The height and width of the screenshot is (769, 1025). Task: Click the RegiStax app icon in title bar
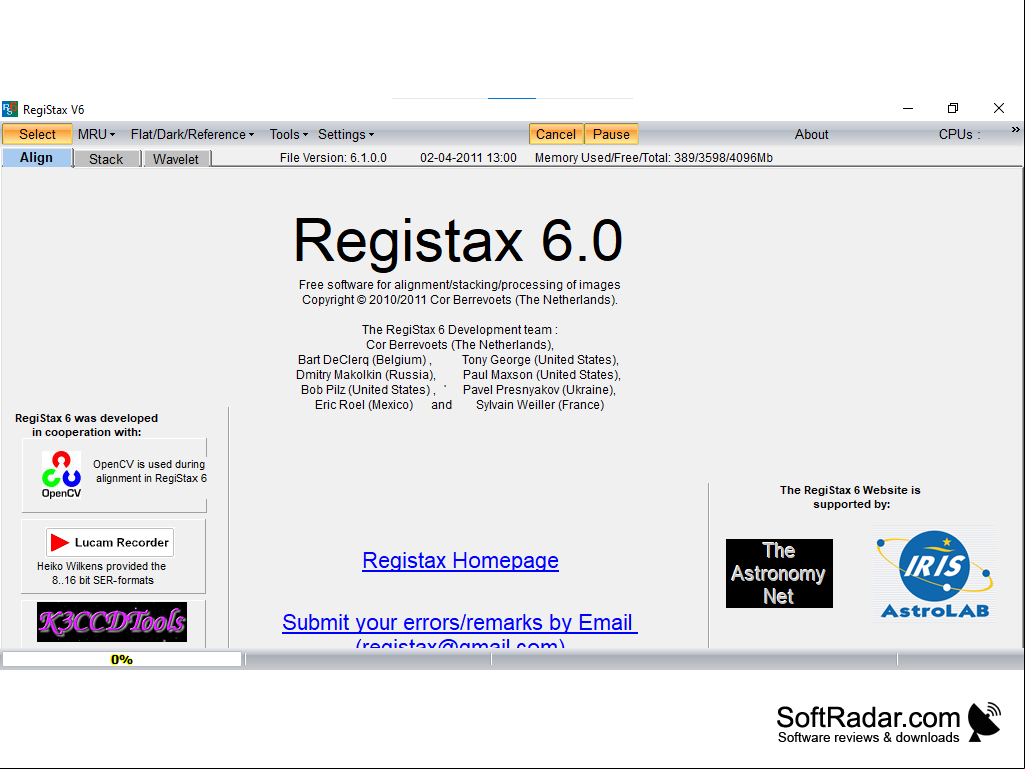point(10,109)
